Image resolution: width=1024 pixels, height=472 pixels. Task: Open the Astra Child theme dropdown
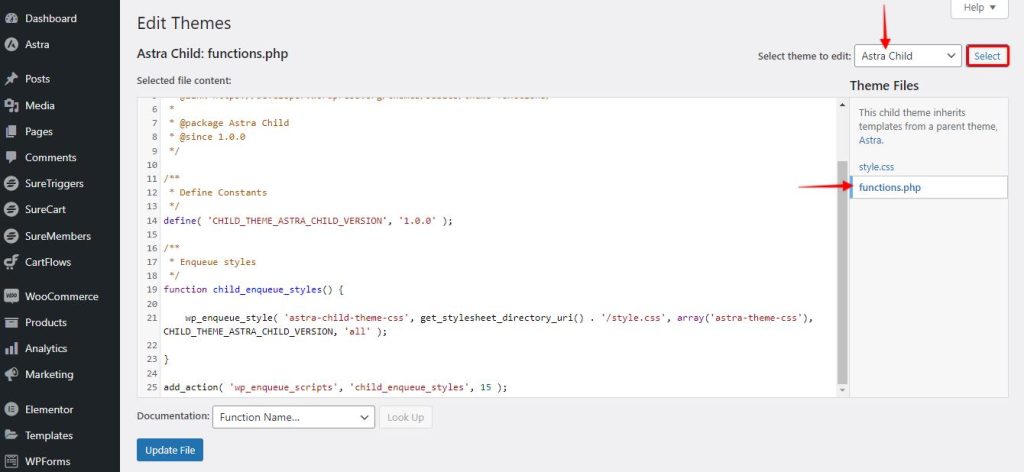908,55
